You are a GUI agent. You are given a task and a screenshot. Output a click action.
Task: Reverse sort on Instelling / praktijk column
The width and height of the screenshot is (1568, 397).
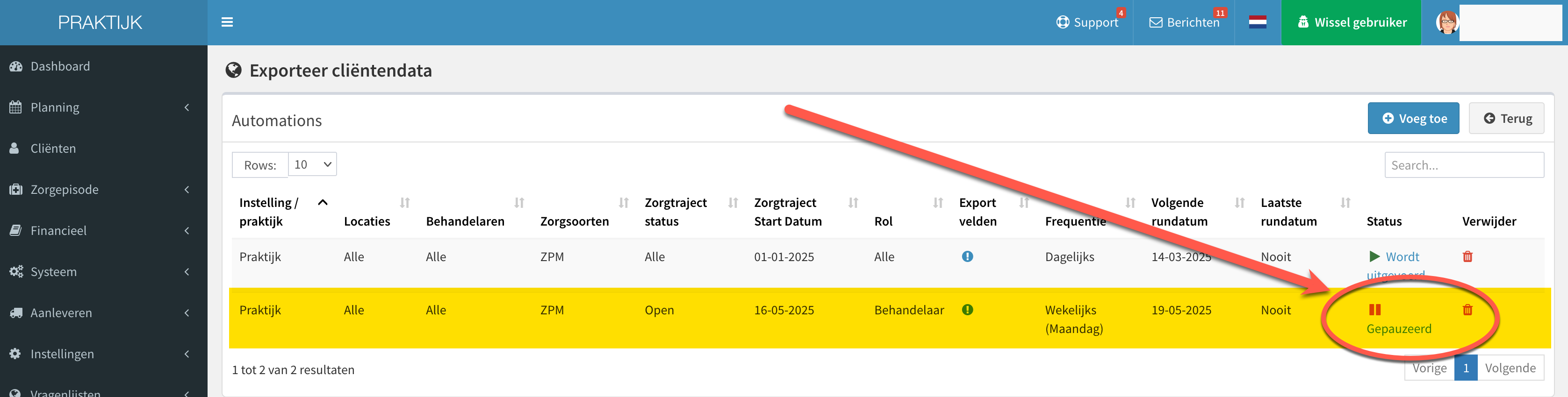[323, 203]
